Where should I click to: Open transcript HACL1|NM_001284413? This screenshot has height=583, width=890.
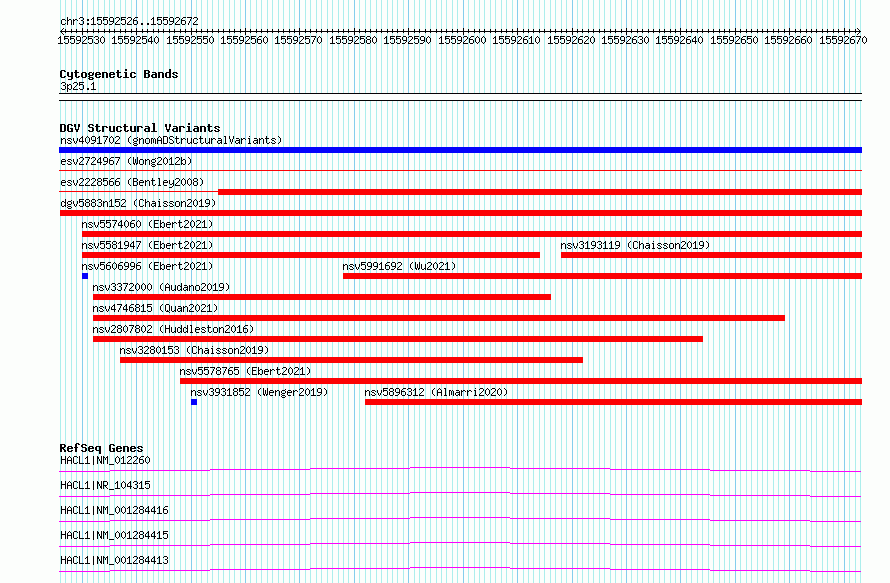click(114, 560)
